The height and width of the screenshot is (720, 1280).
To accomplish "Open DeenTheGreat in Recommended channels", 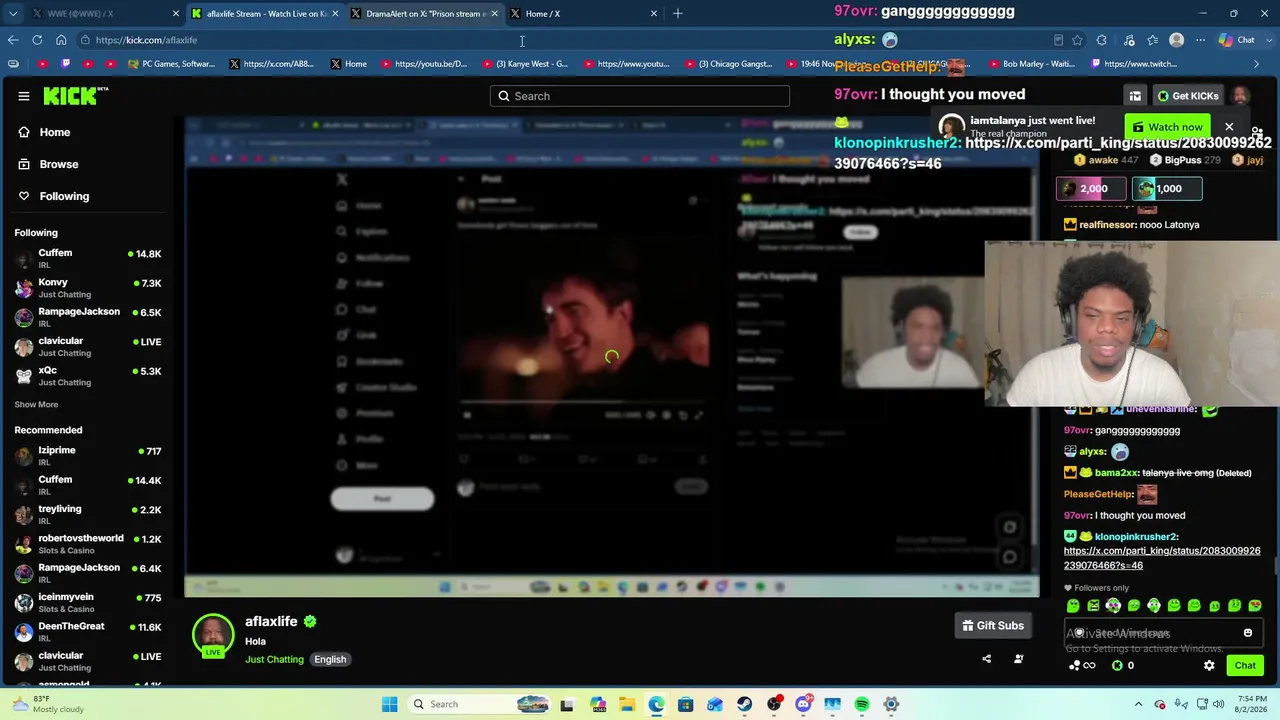I will click(88, 632).
